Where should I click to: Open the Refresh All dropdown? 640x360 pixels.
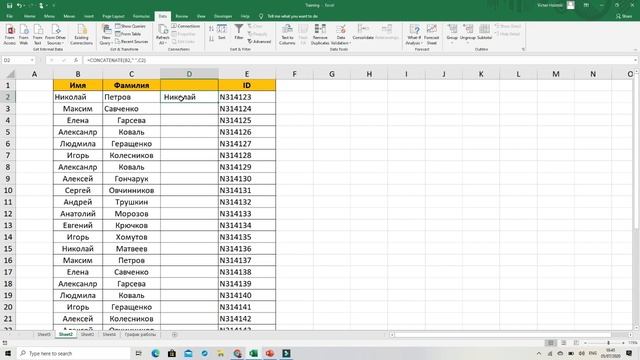pyautogui.click(x=162, y=34)
